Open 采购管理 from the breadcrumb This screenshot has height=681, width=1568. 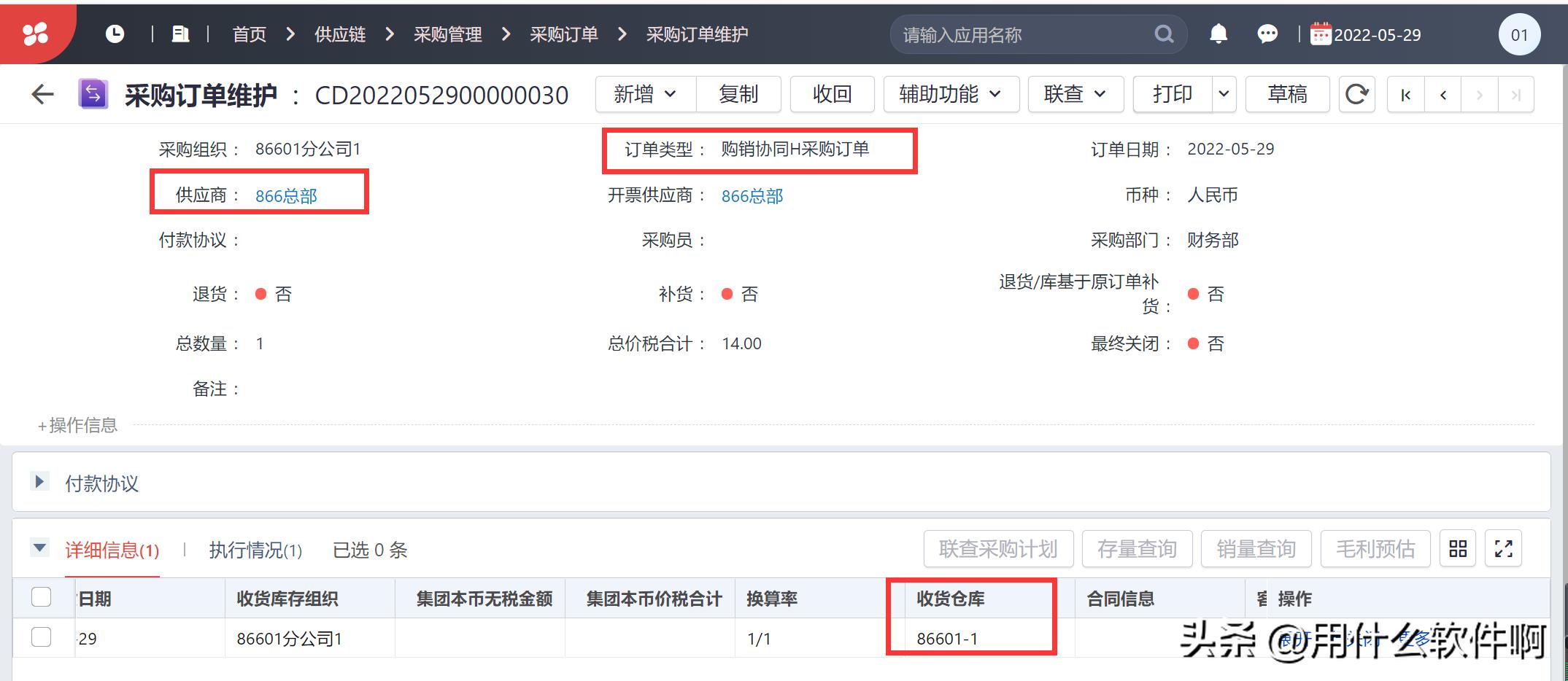pyautogui.click(x=447, y=34)
